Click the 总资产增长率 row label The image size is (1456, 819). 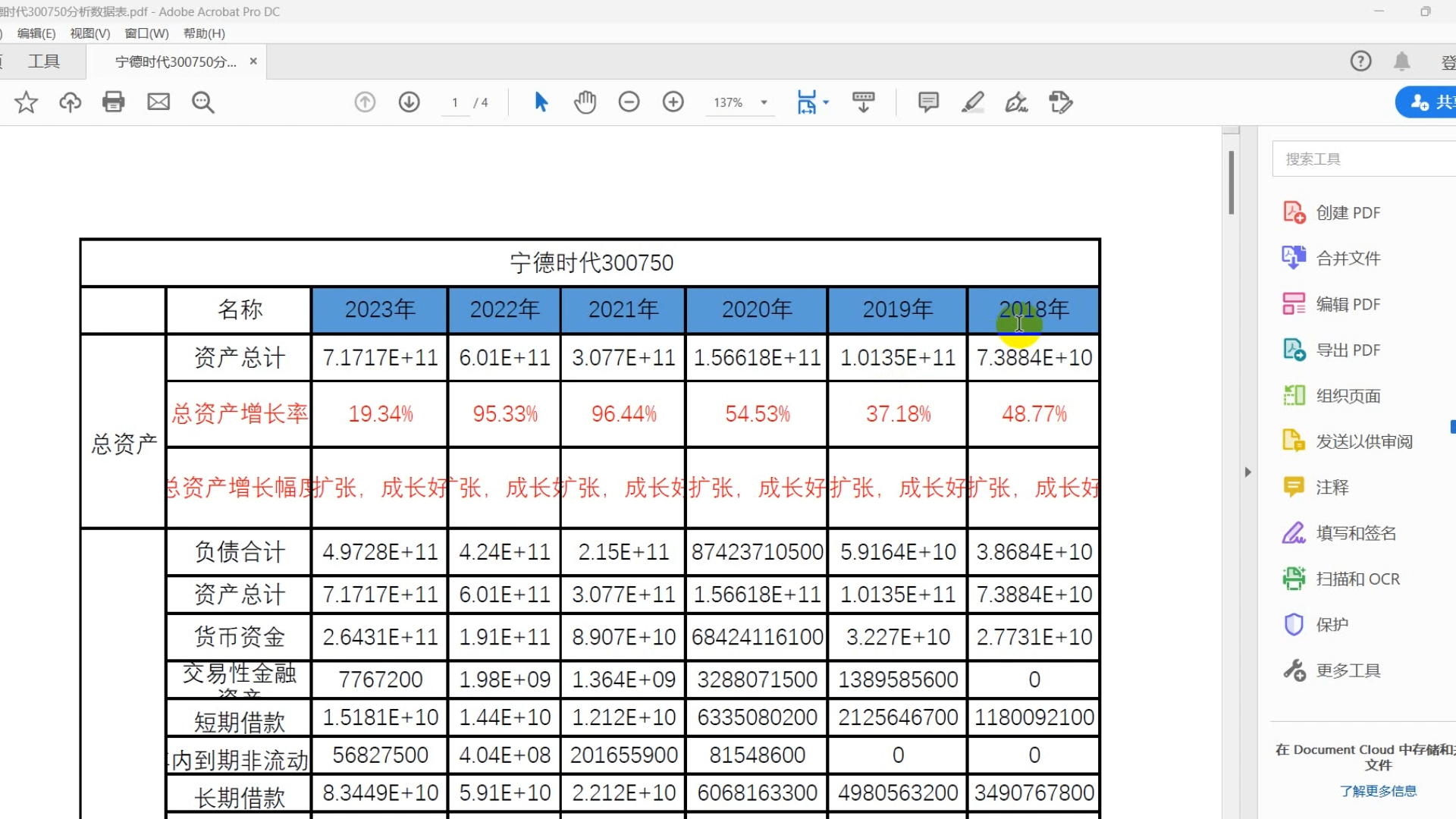click(240, 413)
